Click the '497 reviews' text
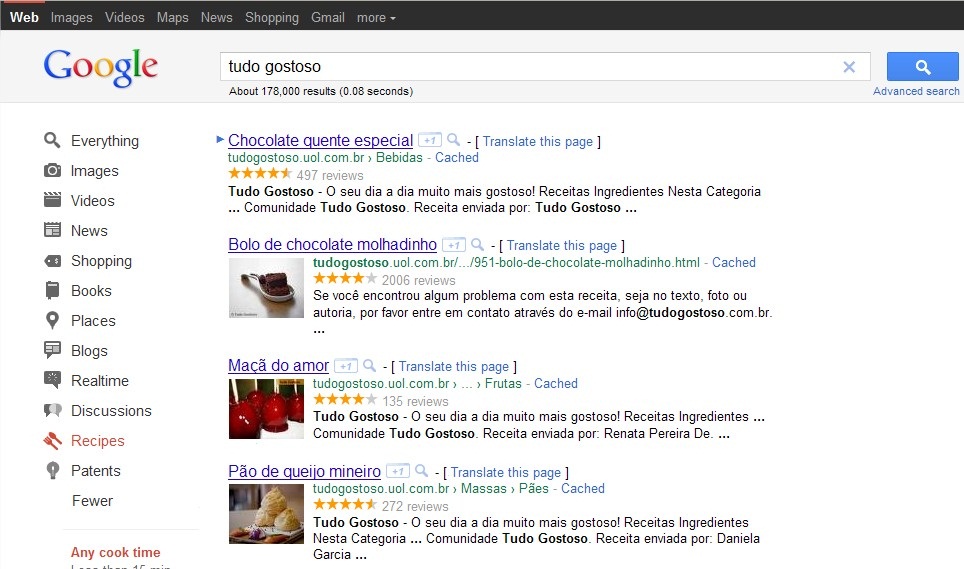This screenshot has width=964, height=569. pos(330,176)
